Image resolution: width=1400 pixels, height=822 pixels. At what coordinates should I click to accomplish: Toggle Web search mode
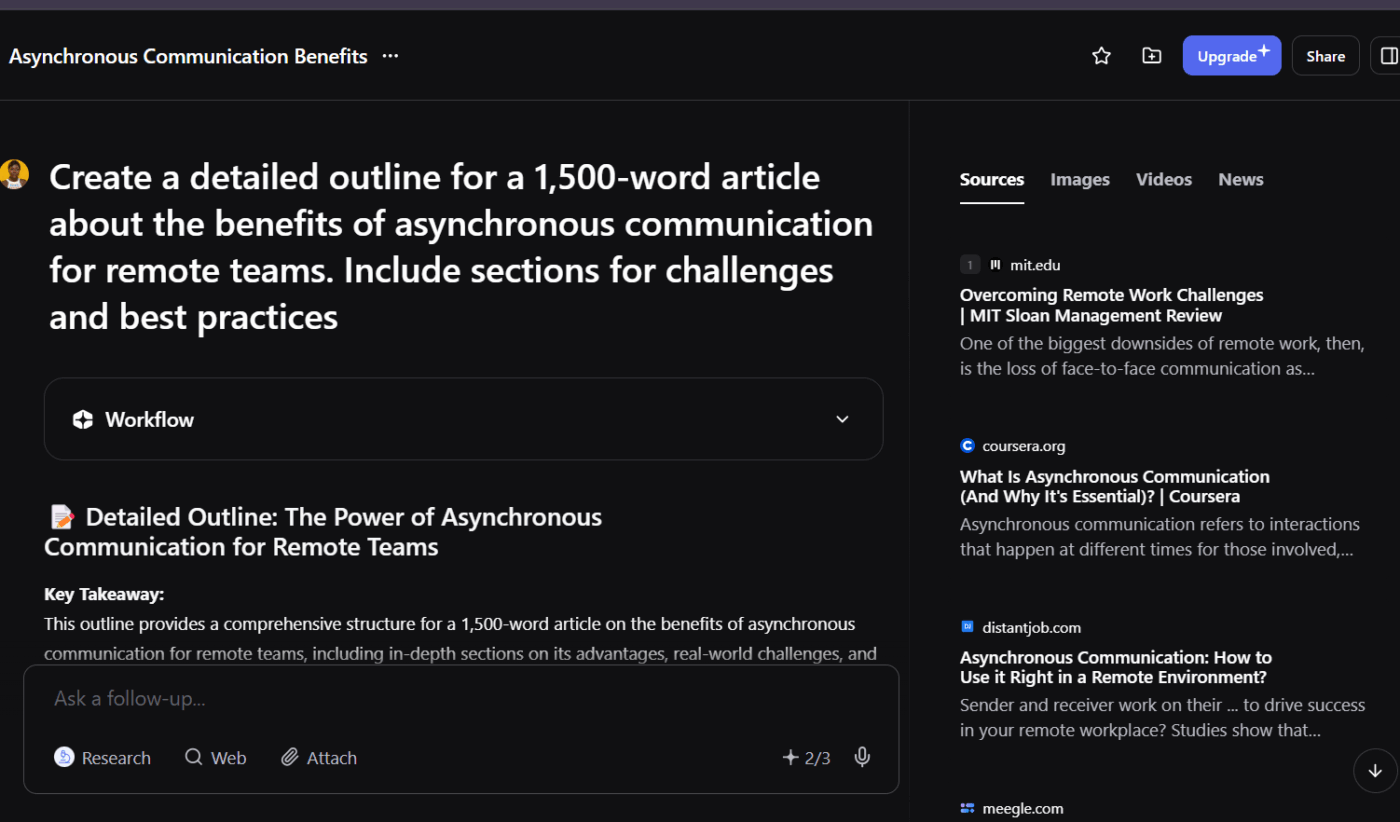pyautogui.click(x=215, y=757)
